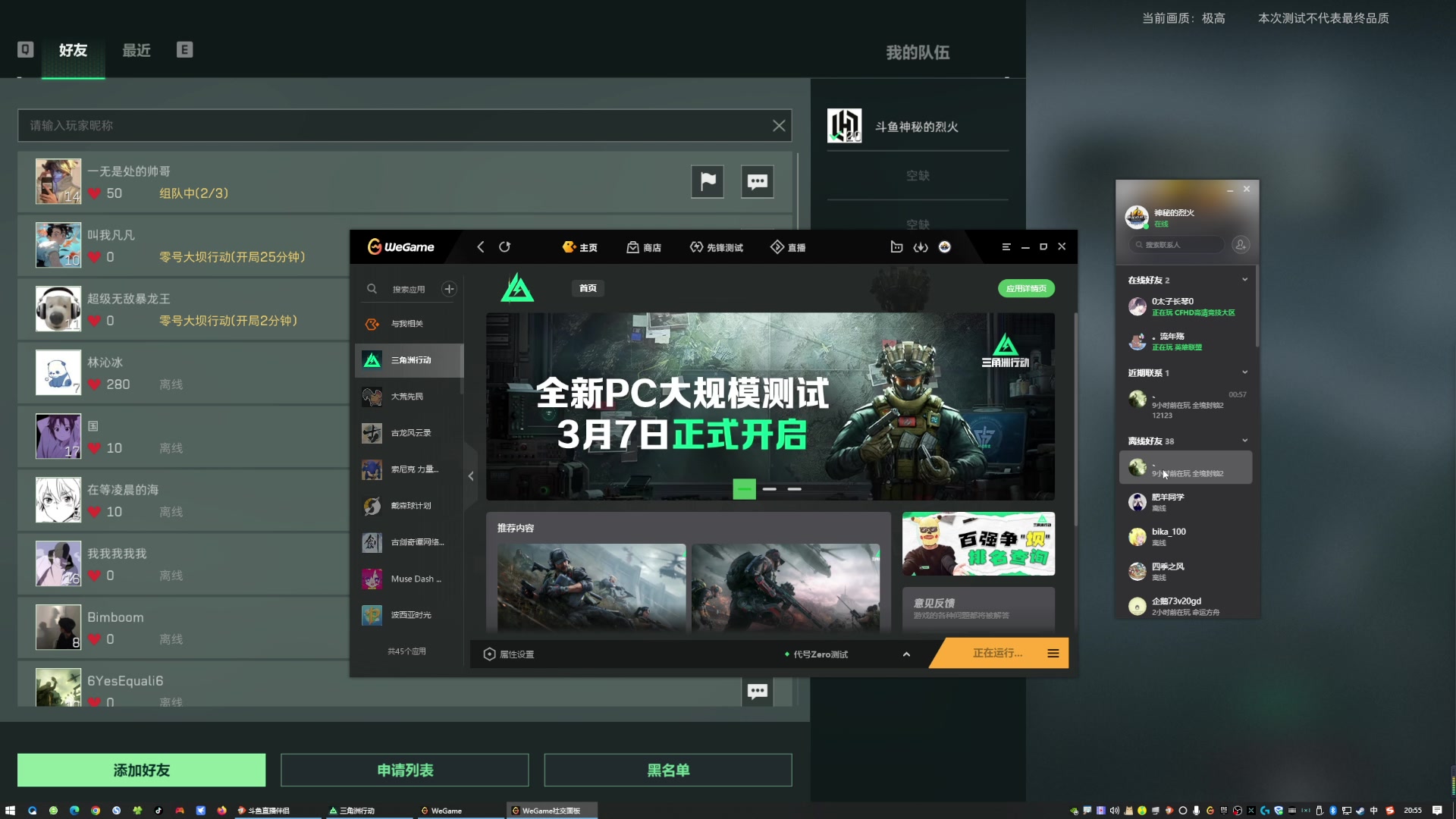Open WeGame hamburger main menu
The height and width of the screenshot is (819, 1456).
pyautogui.click(x=1006, y=247)
